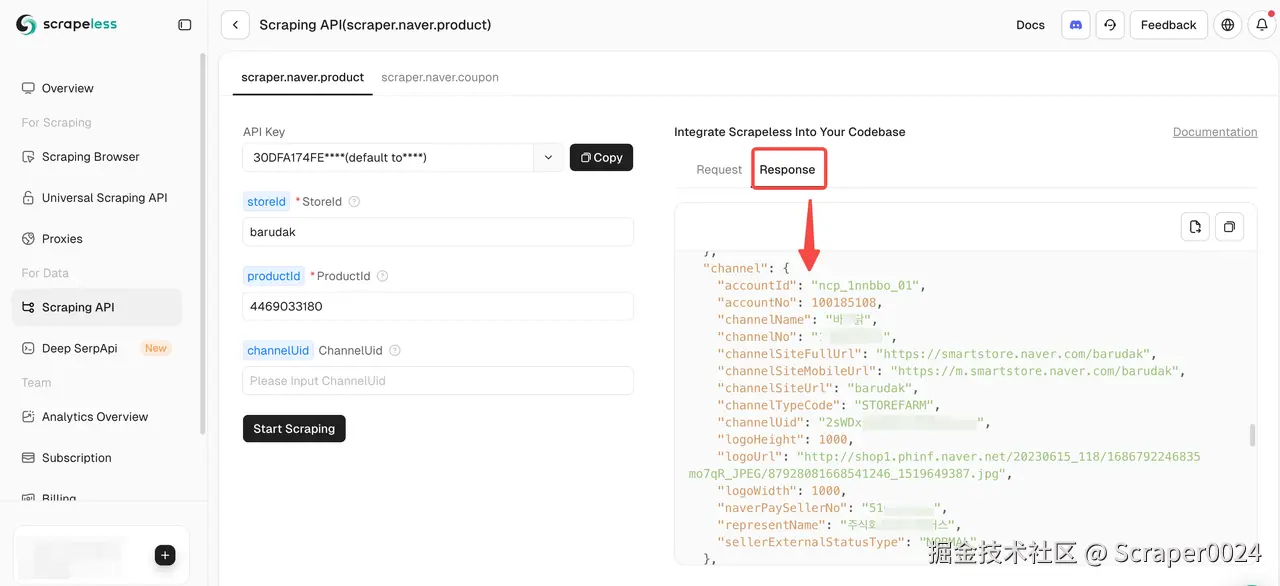Click the ChannelUid input field
Viewport: 1280px width, 586px height.
coord(438,381)
